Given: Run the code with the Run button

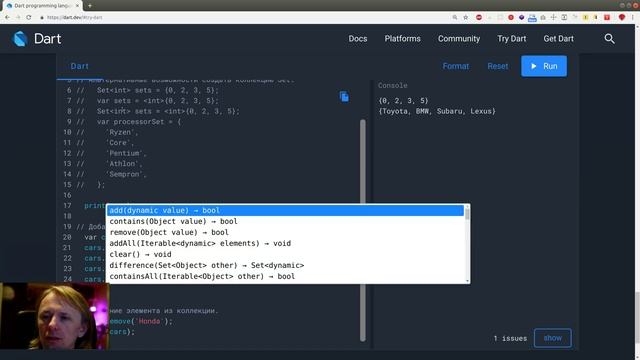Looking at the screenshot, I should click(x=544, y=66).
